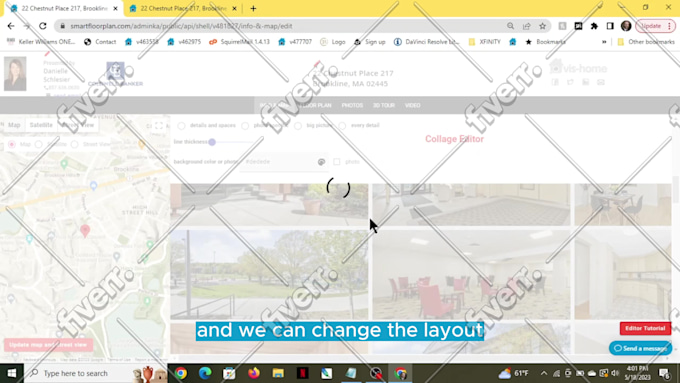Click the background color picker icon
Screen dimensions: 680x383
click(321, 162)
